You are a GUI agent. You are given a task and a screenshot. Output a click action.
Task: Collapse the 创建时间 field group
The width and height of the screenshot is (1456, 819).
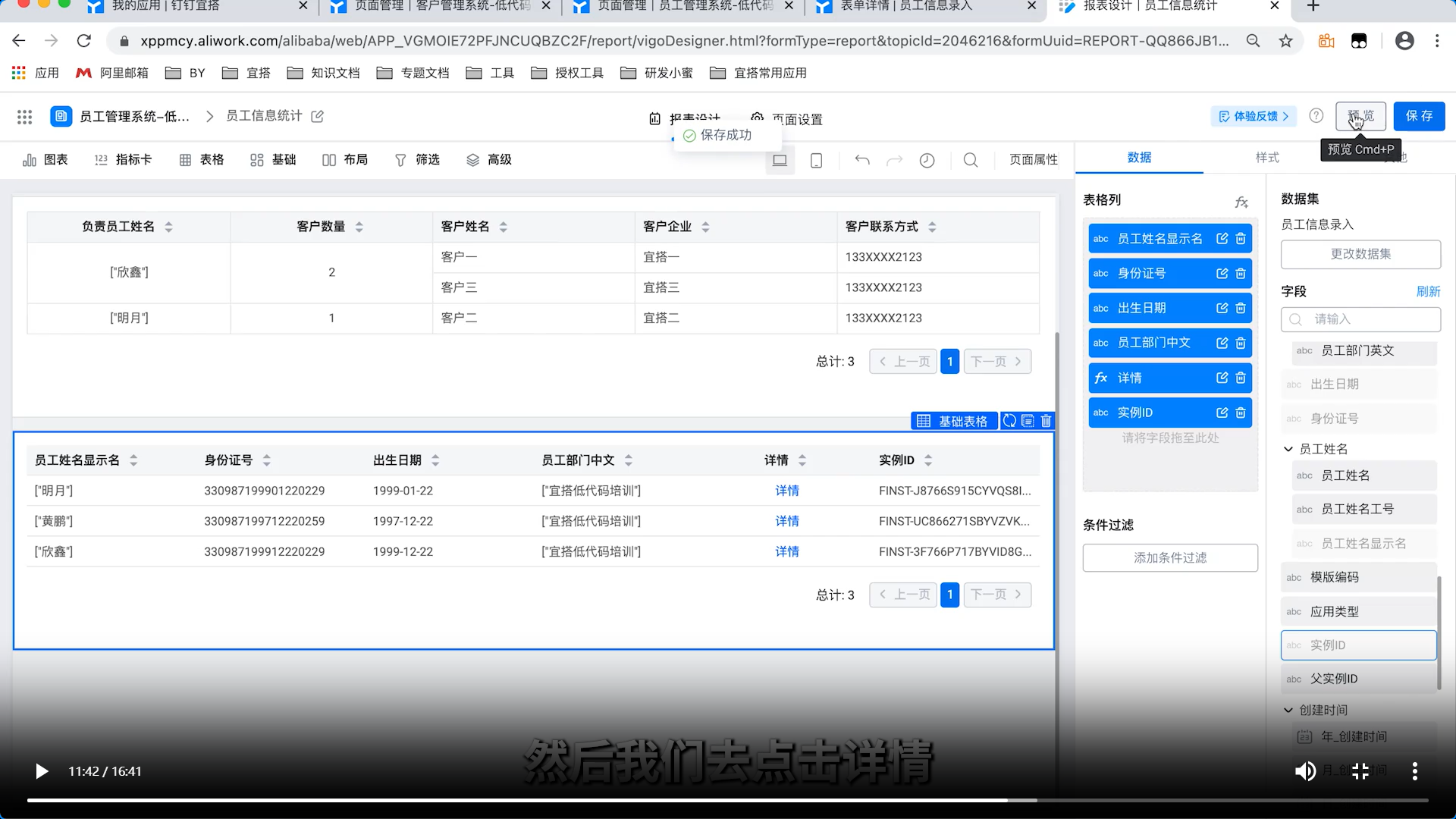(x=1288, y=710)
